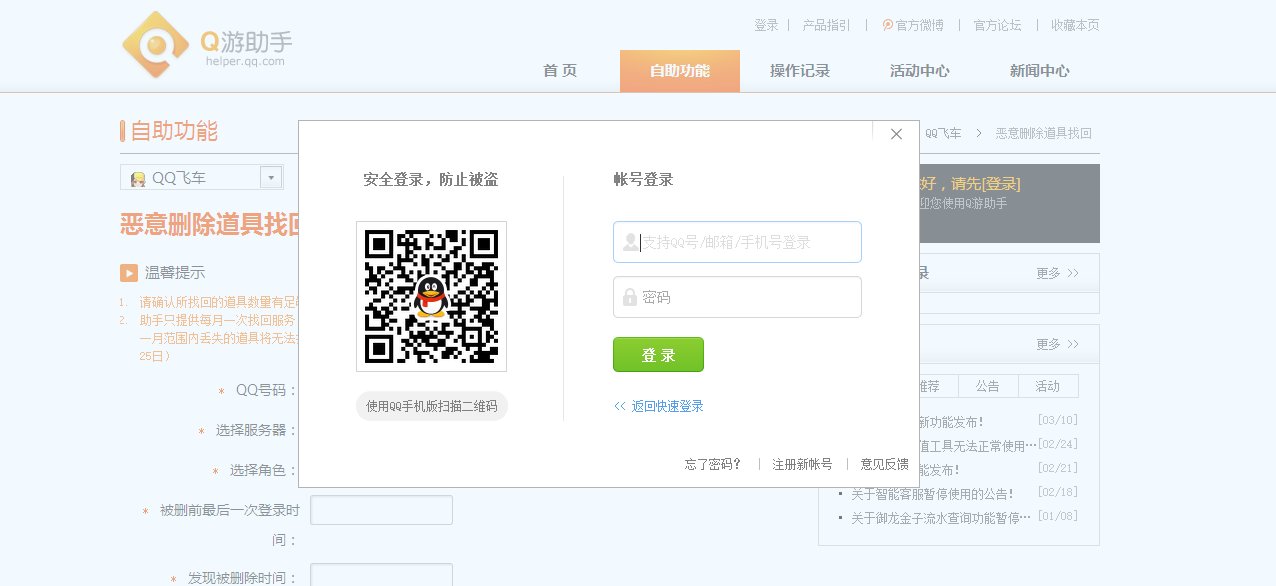Switch to the 操作记录 navigation tab
The image size is (1276, 586).
tap(798, 70)
